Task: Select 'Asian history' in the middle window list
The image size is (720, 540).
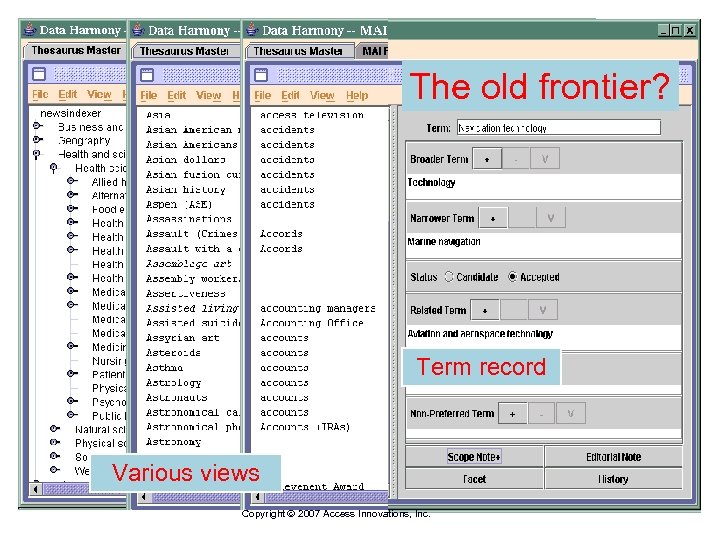Action: click(x=186, y=190)
